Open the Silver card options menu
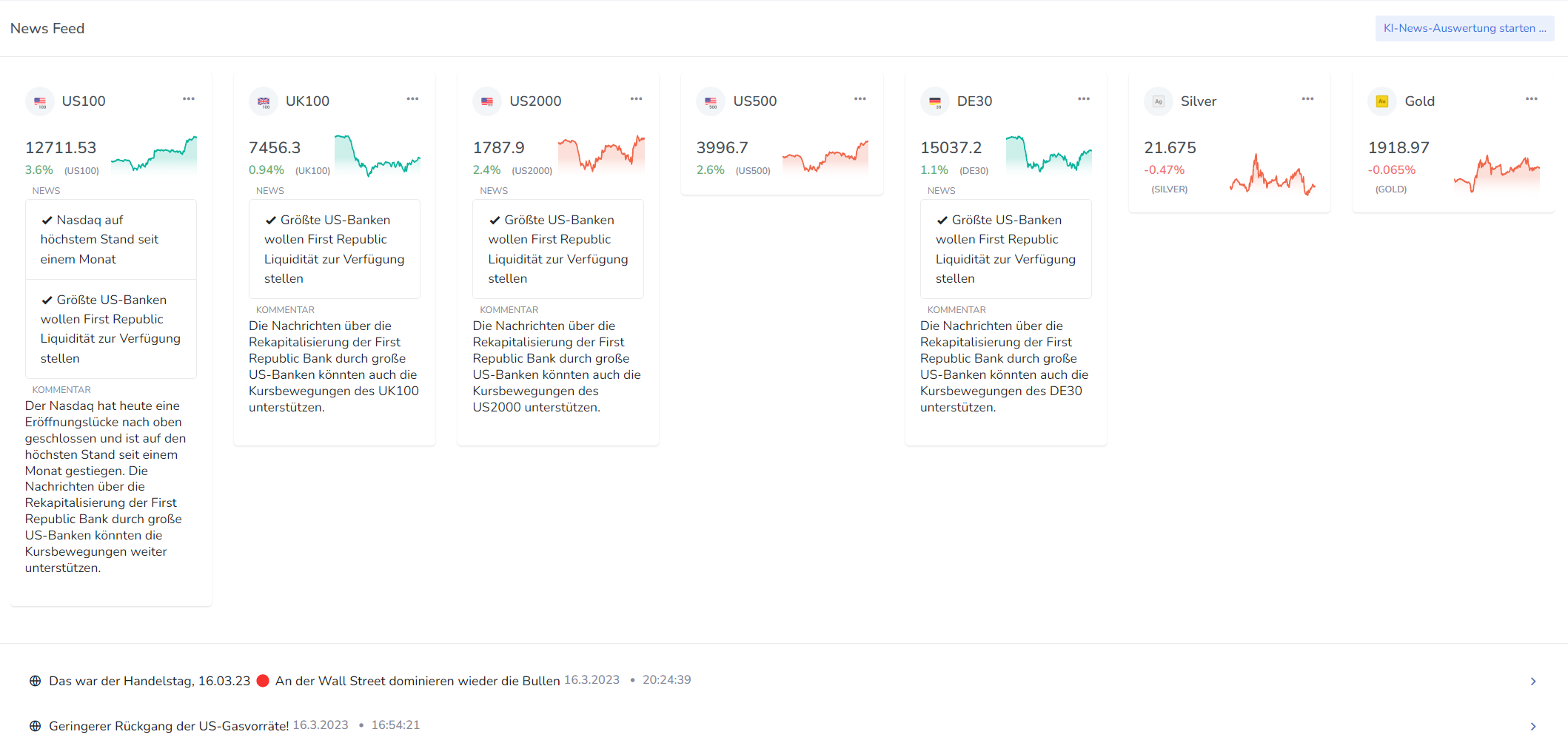1568x743 pixels. click(x=1308, y=98)
